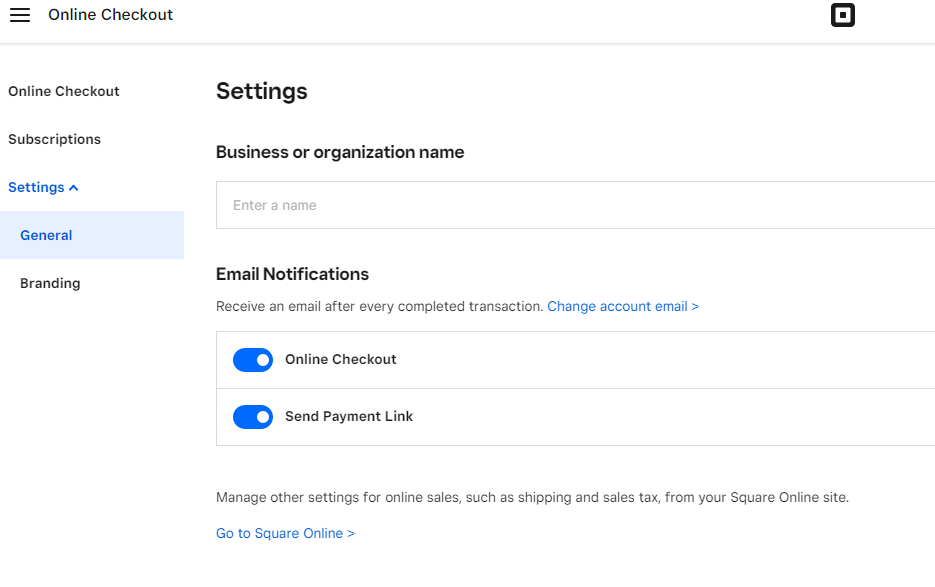Image resolution: width=935 pixels, height=587 pixels.
Task: Disable the Online Checkout email notification toggle
Action: pyautogui.click(x=253, y=360)
